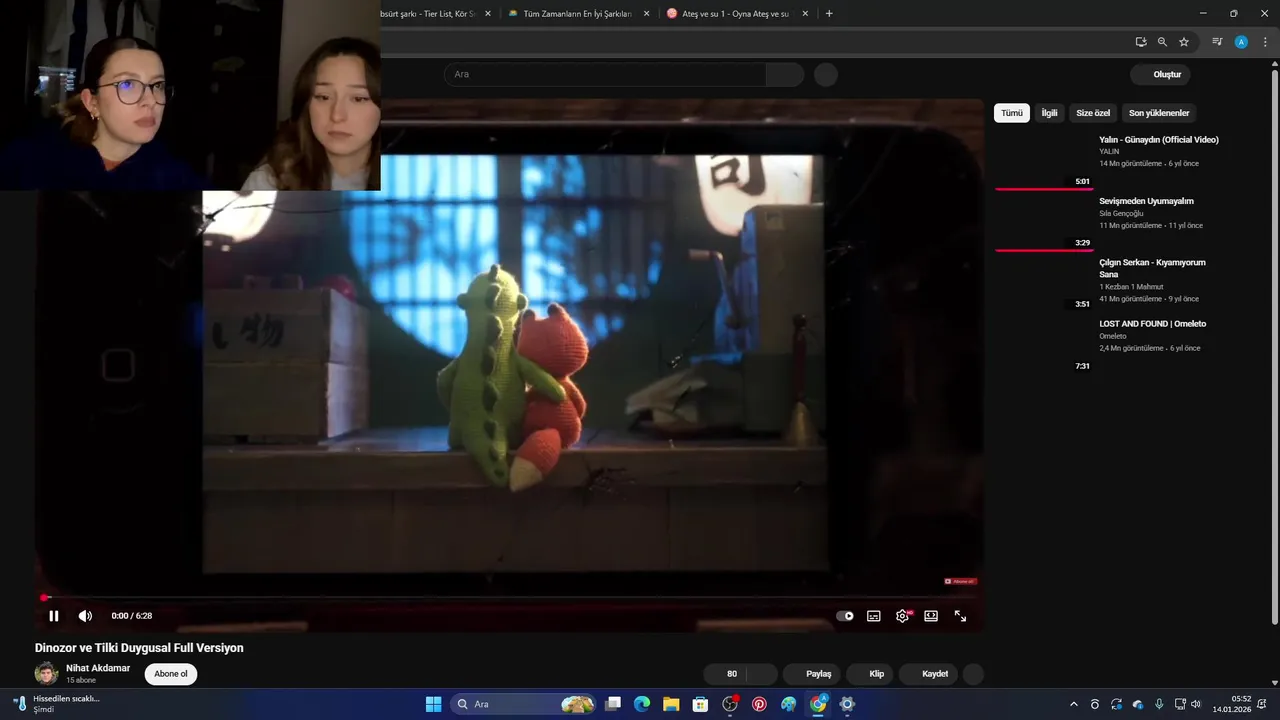Like the video showing 80 likes
This screenshot has height=720, width=1280.
[725, 674]
